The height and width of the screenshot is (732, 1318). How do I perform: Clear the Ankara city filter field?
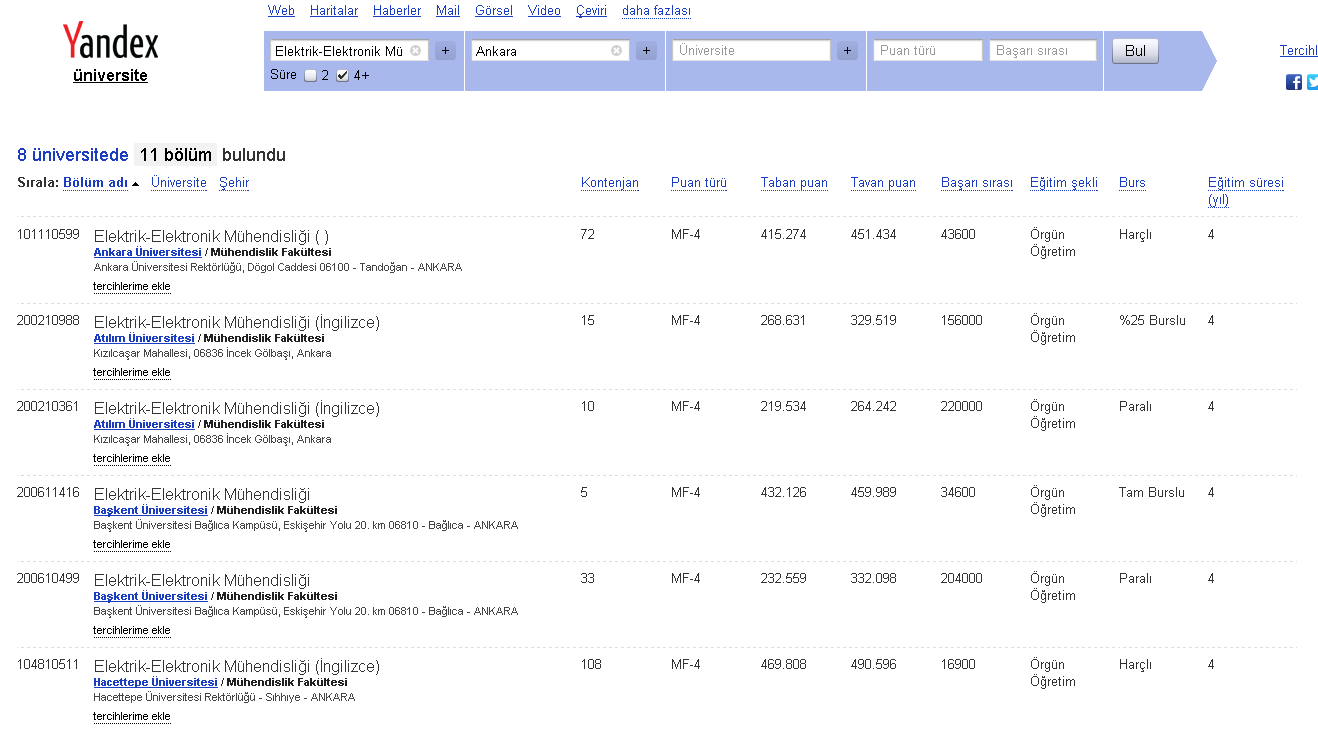click(x=616, y=50)
